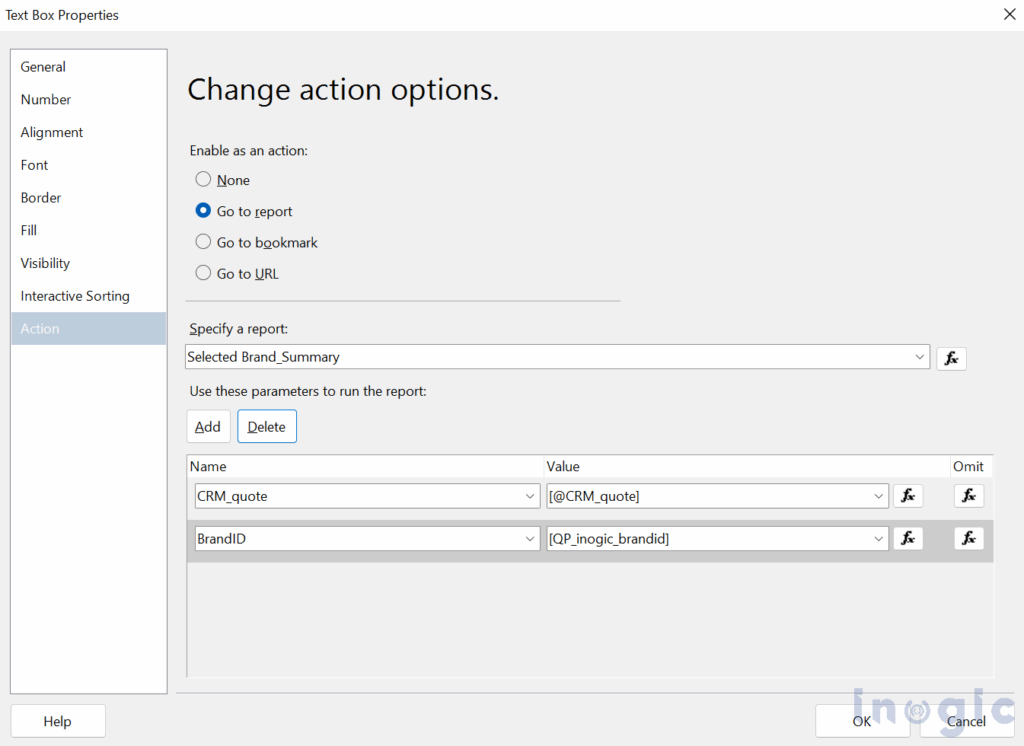
Task: Enable the Go to URL action
Action: pos(203,273)
